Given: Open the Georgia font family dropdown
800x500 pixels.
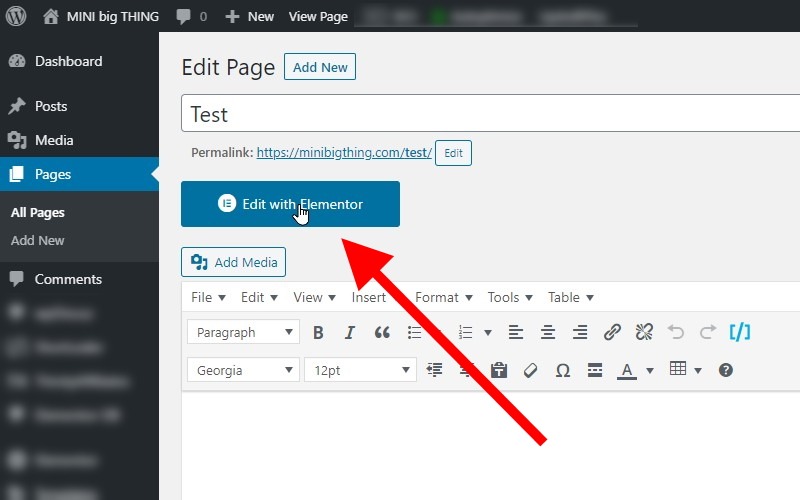Looking at the screenshot, I should click(x=243, y=370).
